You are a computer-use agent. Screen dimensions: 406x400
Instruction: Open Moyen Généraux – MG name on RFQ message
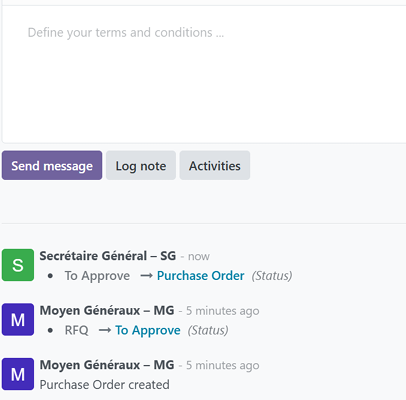[x=107, y=311]
